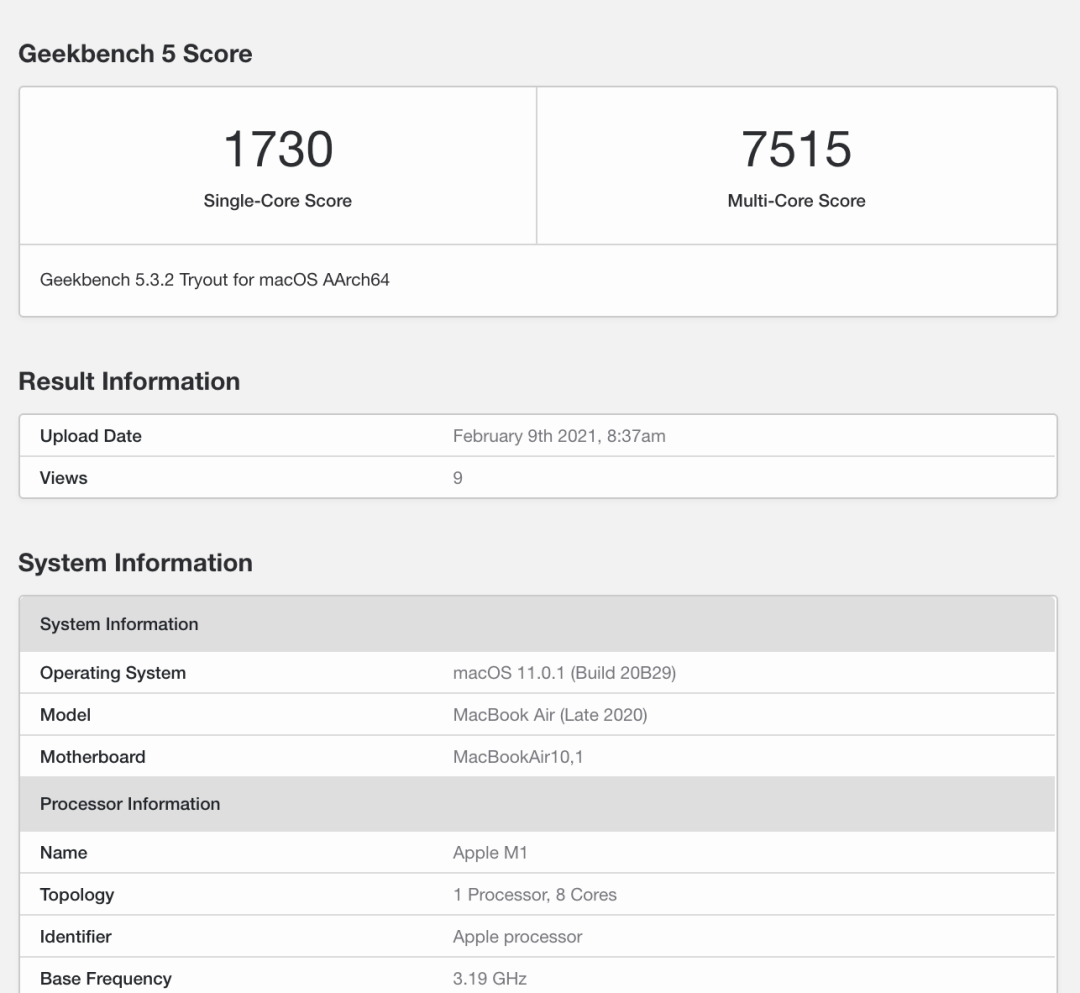
Task: Click the MacBookAir10,1 motherboard value
Action: pyautogui.click(x=518, y=757)
